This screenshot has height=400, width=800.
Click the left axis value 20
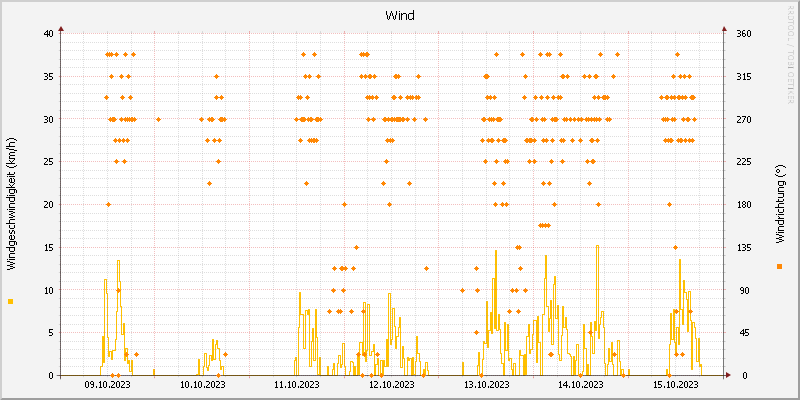pos(48,205)
